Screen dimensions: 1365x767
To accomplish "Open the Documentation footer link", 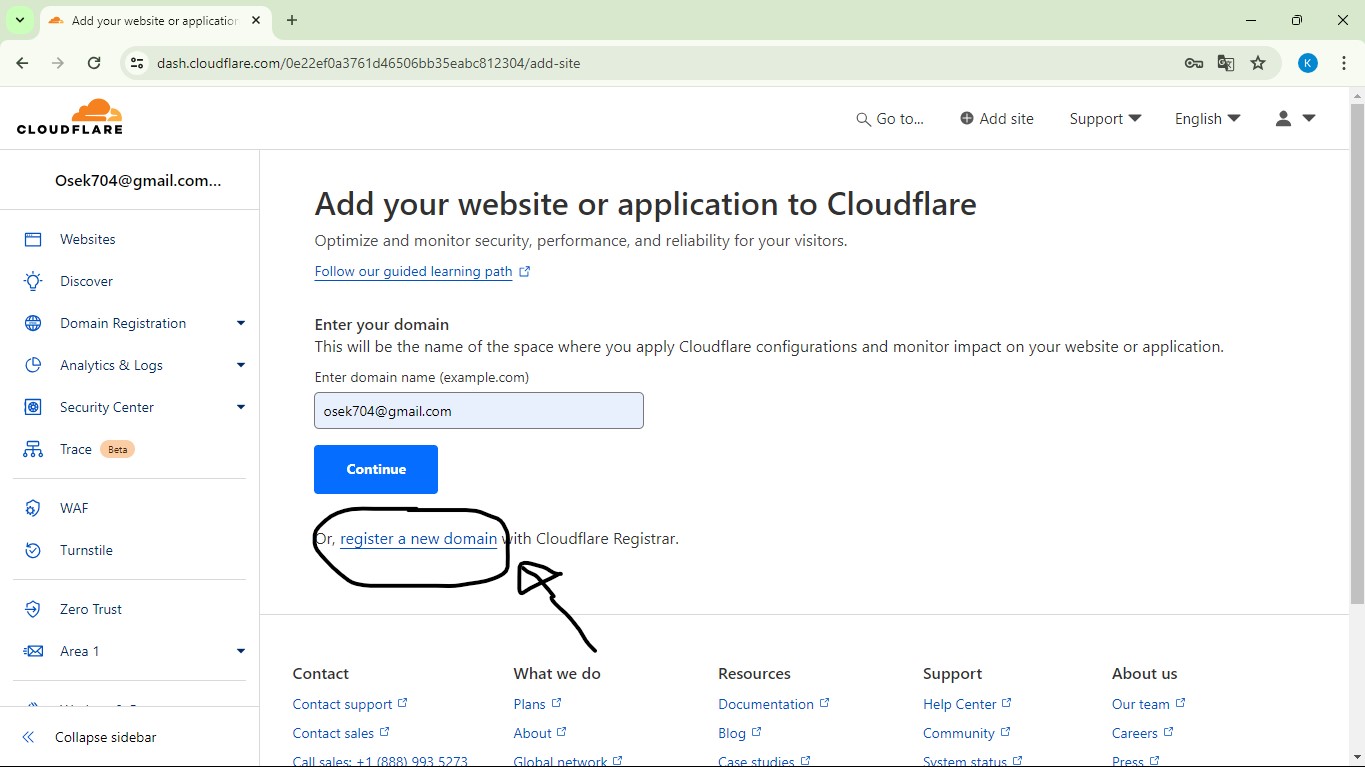I will coord(774,704).
